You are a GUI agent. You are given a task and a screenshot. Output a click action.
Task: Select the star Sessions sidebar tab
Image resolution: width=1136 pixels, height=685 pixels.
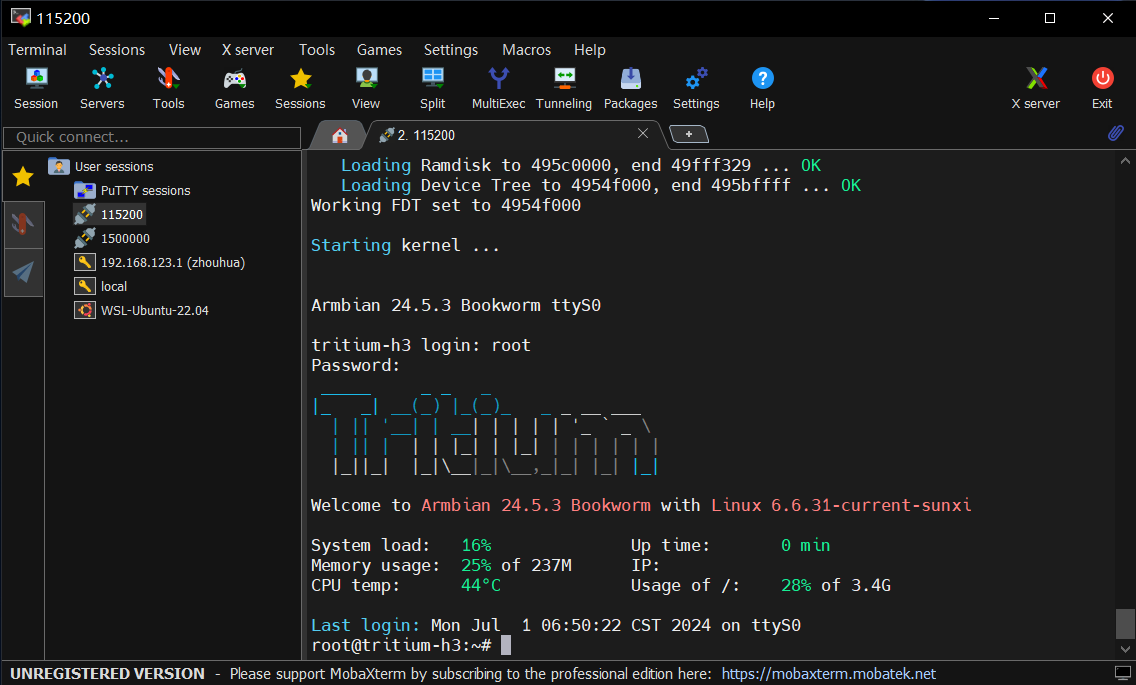click(23, 176)
